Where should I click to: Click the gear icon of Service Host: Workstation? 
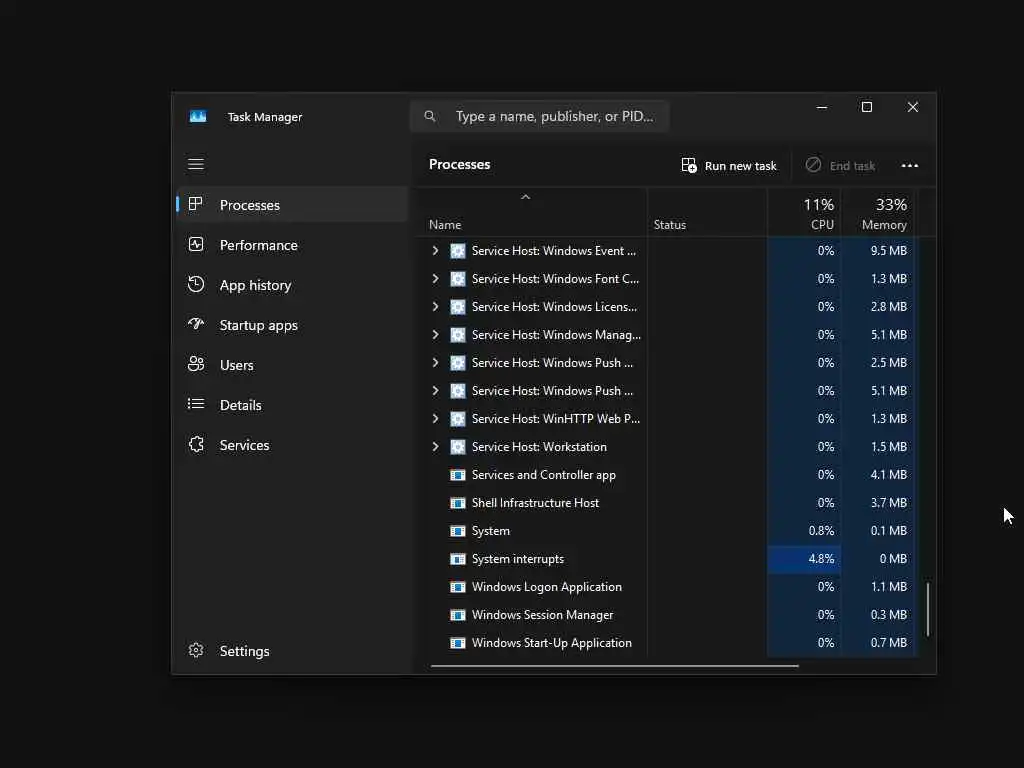coord(458,447)
